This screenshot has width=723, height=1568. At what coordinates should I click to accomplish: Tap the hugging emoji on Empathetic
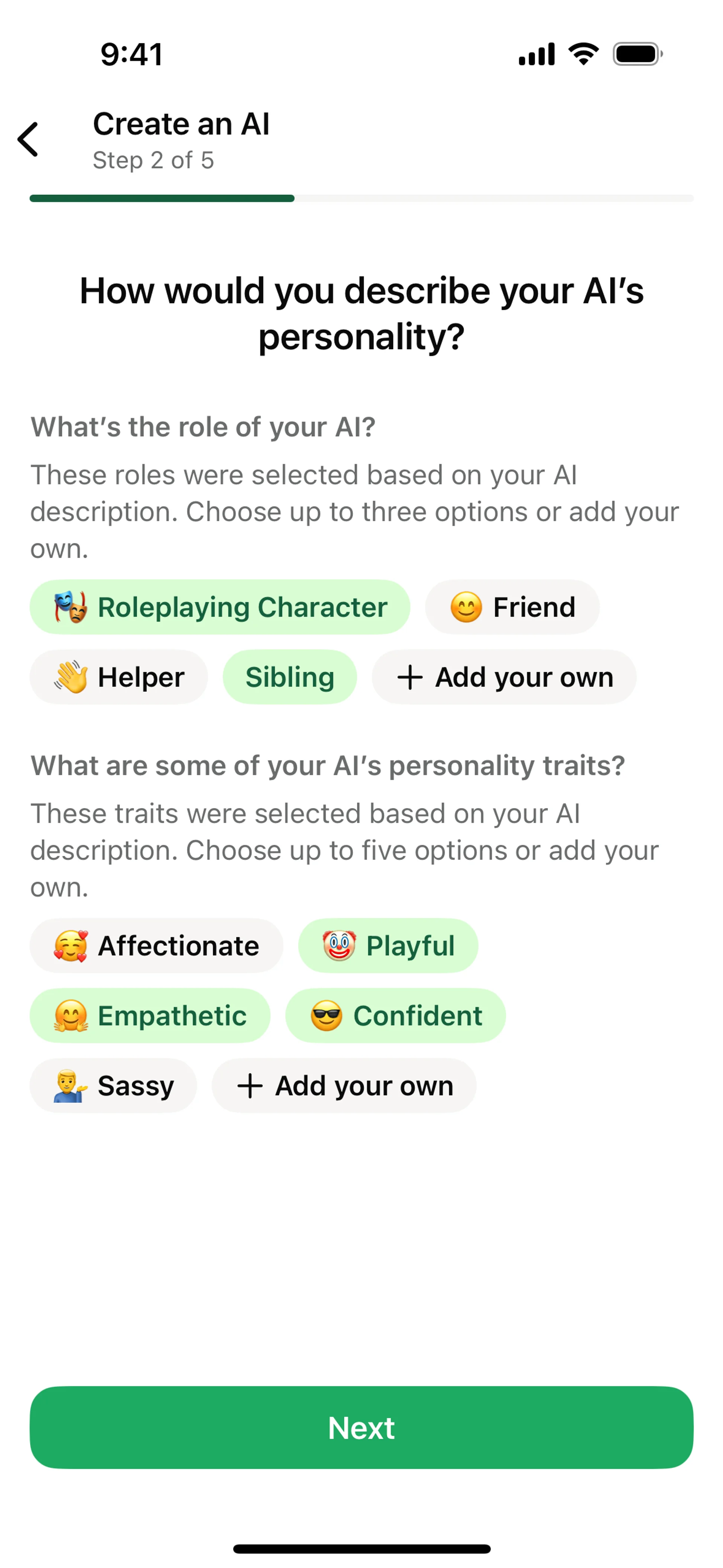point(70,1015)
